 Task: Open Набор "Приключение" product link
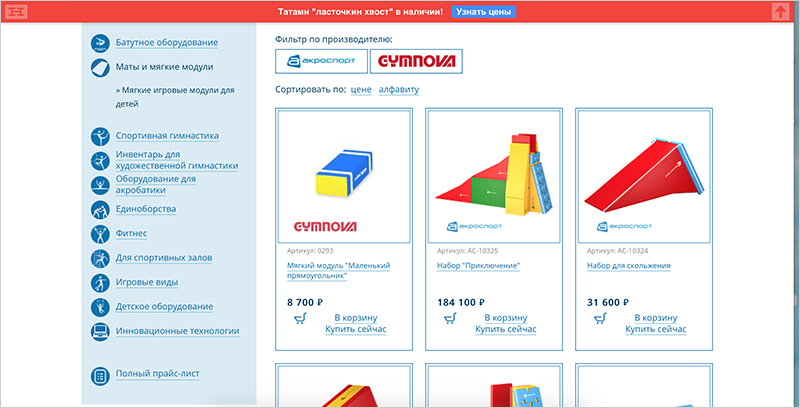[x=479, y=266]
